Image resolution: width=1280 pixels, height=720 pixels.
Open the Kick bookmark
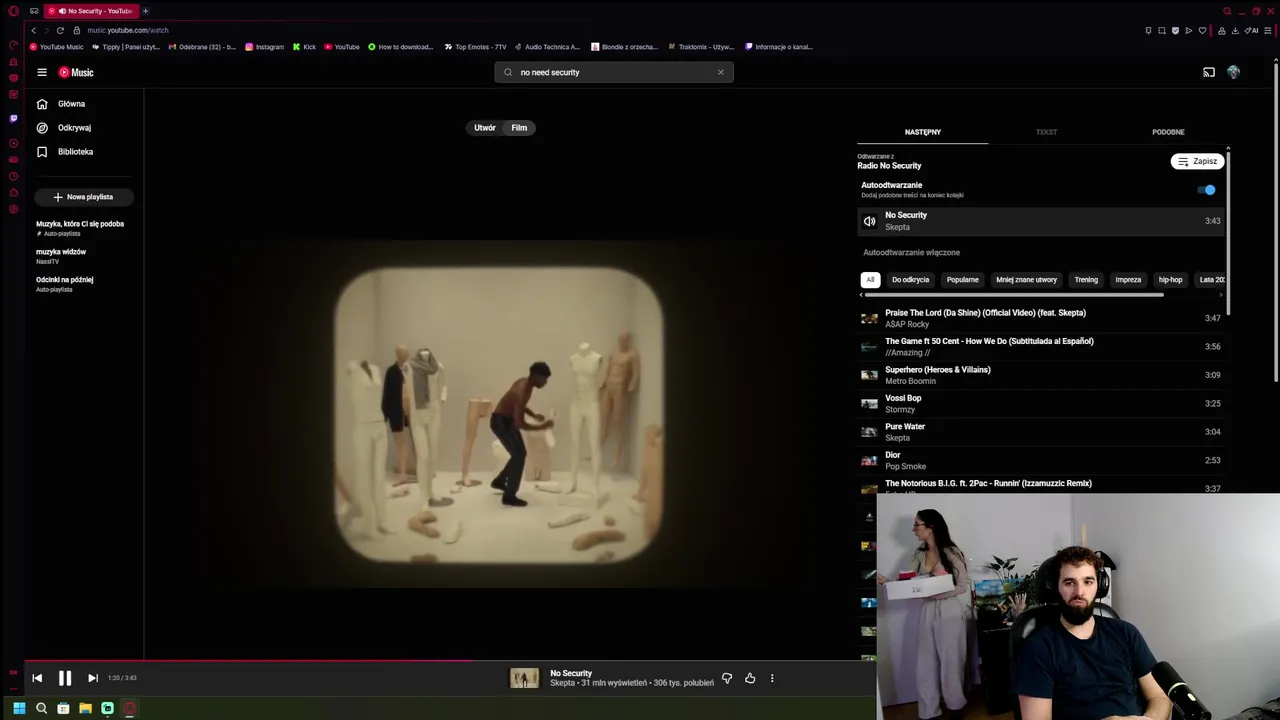304,47
